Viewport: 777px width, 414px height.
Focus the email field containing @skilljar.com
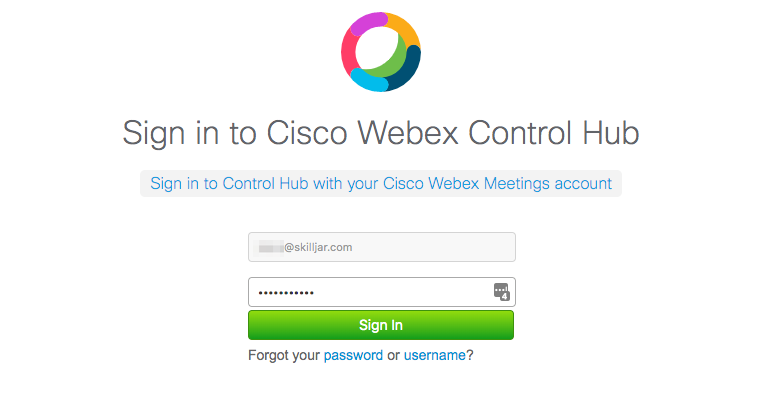tap(382, 247)
